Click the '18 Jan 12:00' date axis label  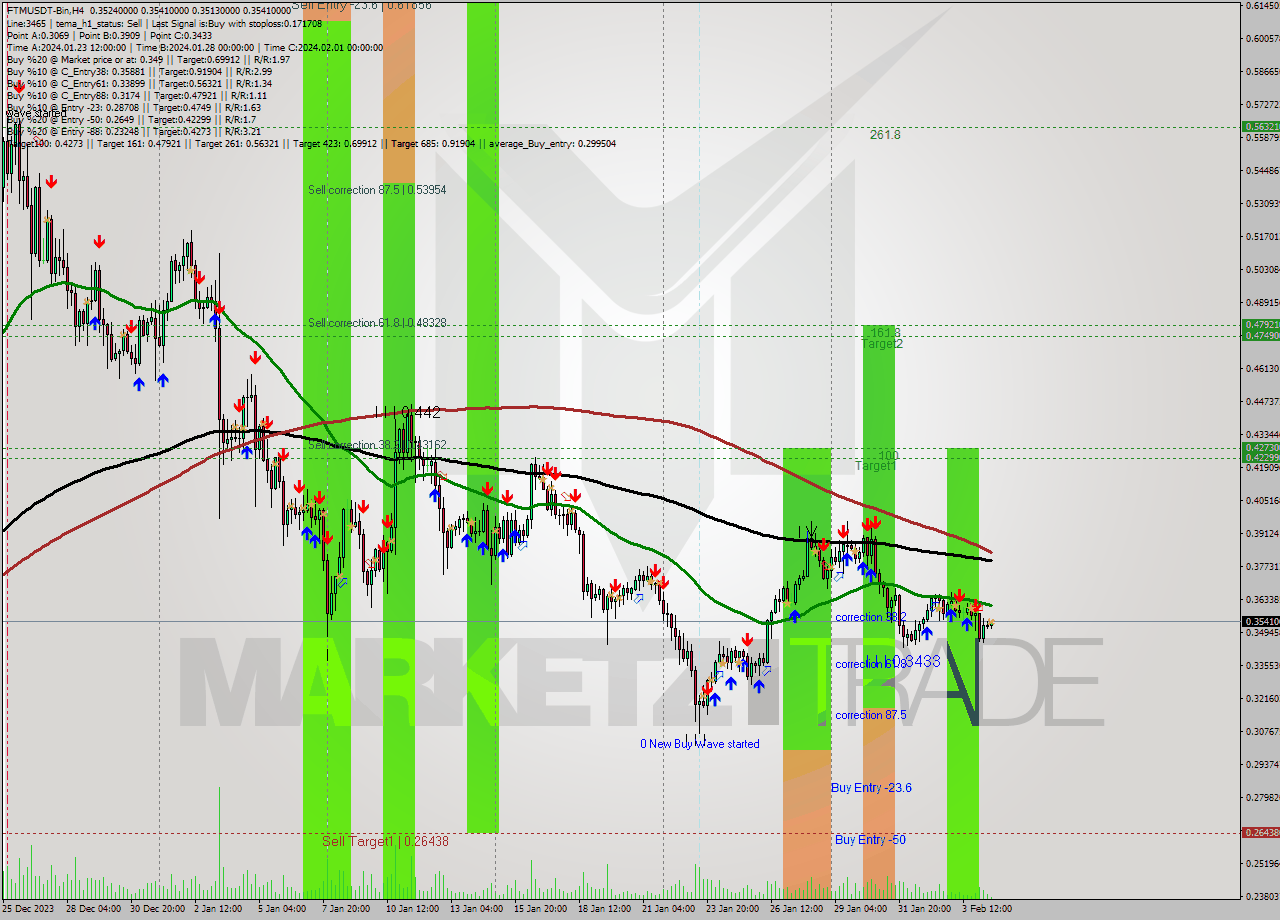point(604,909)
